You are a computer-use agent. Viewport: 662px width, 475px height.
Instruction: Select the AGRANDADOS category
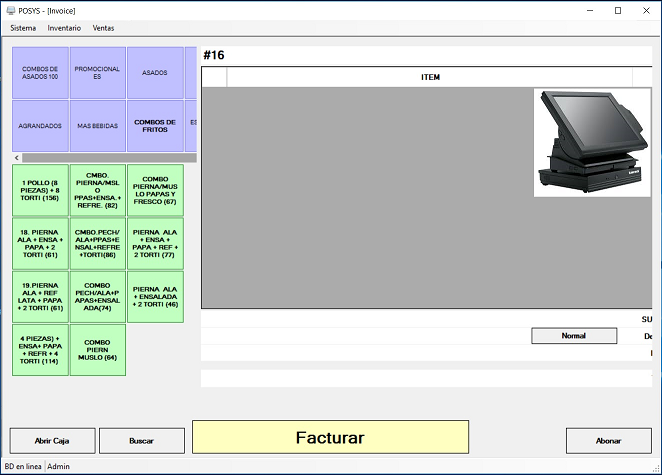[x=41, y=126]
